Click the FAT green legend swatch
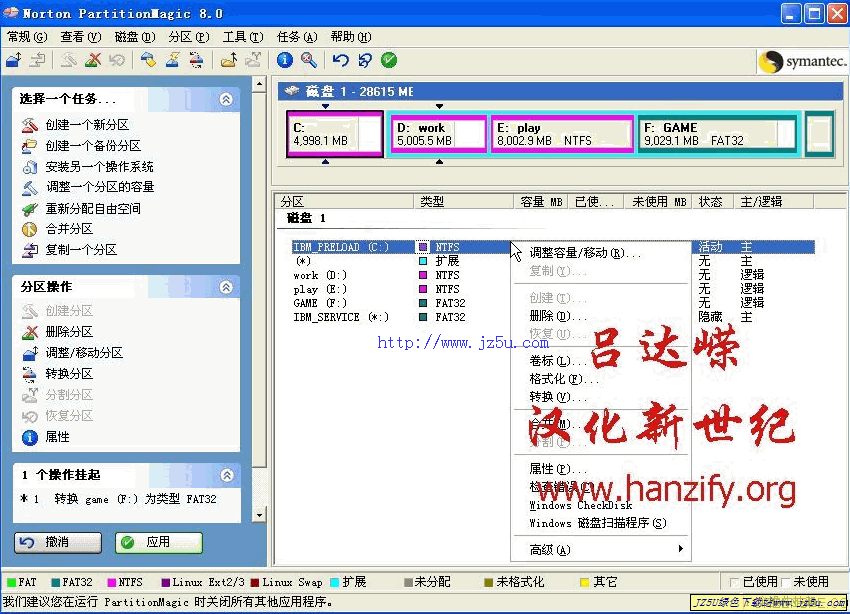Image resolution: width=850 pixels, height=614 pixels. [11, 583]
